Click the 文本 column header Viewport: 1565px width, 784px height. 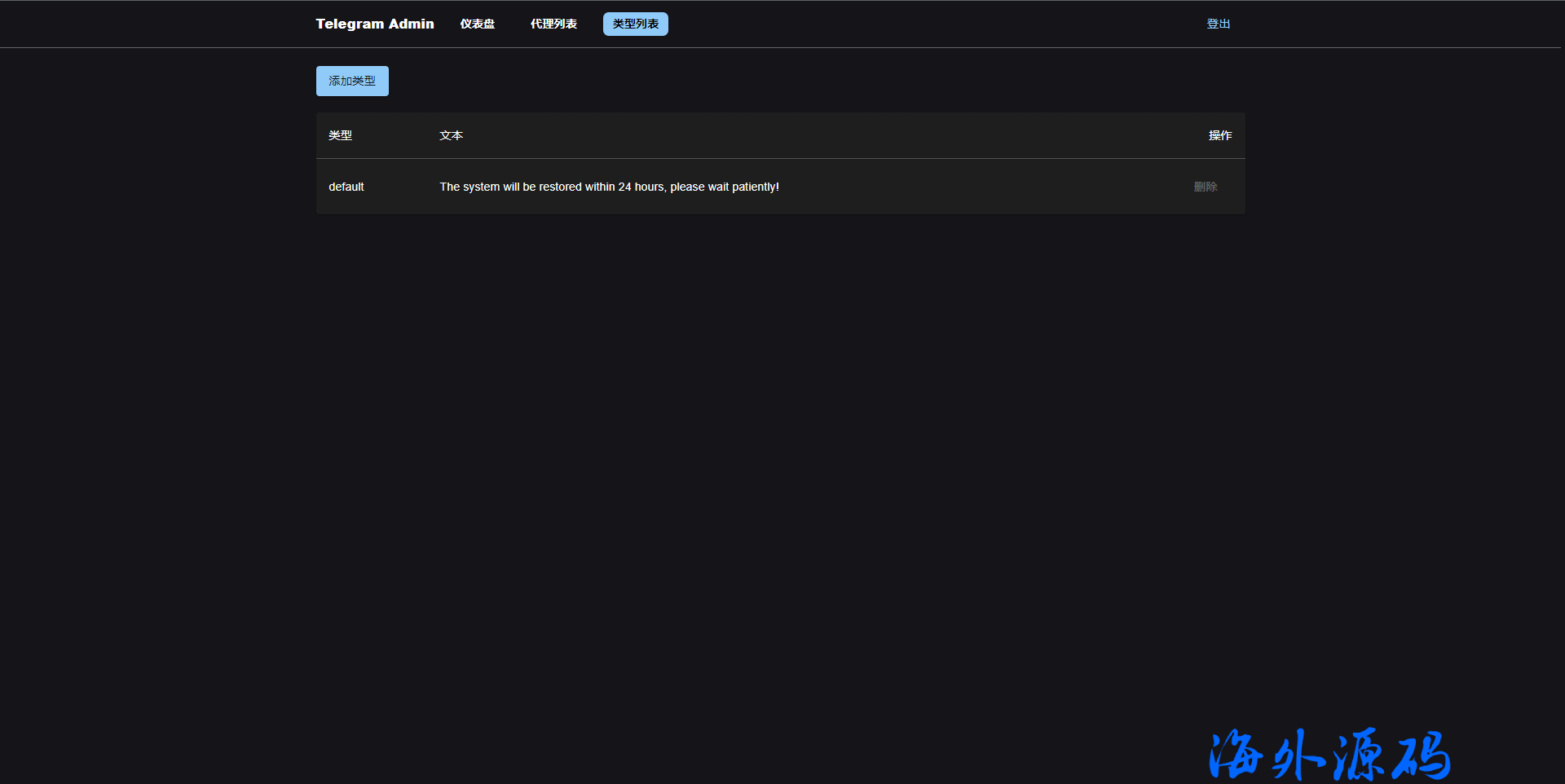click(451, 135)
